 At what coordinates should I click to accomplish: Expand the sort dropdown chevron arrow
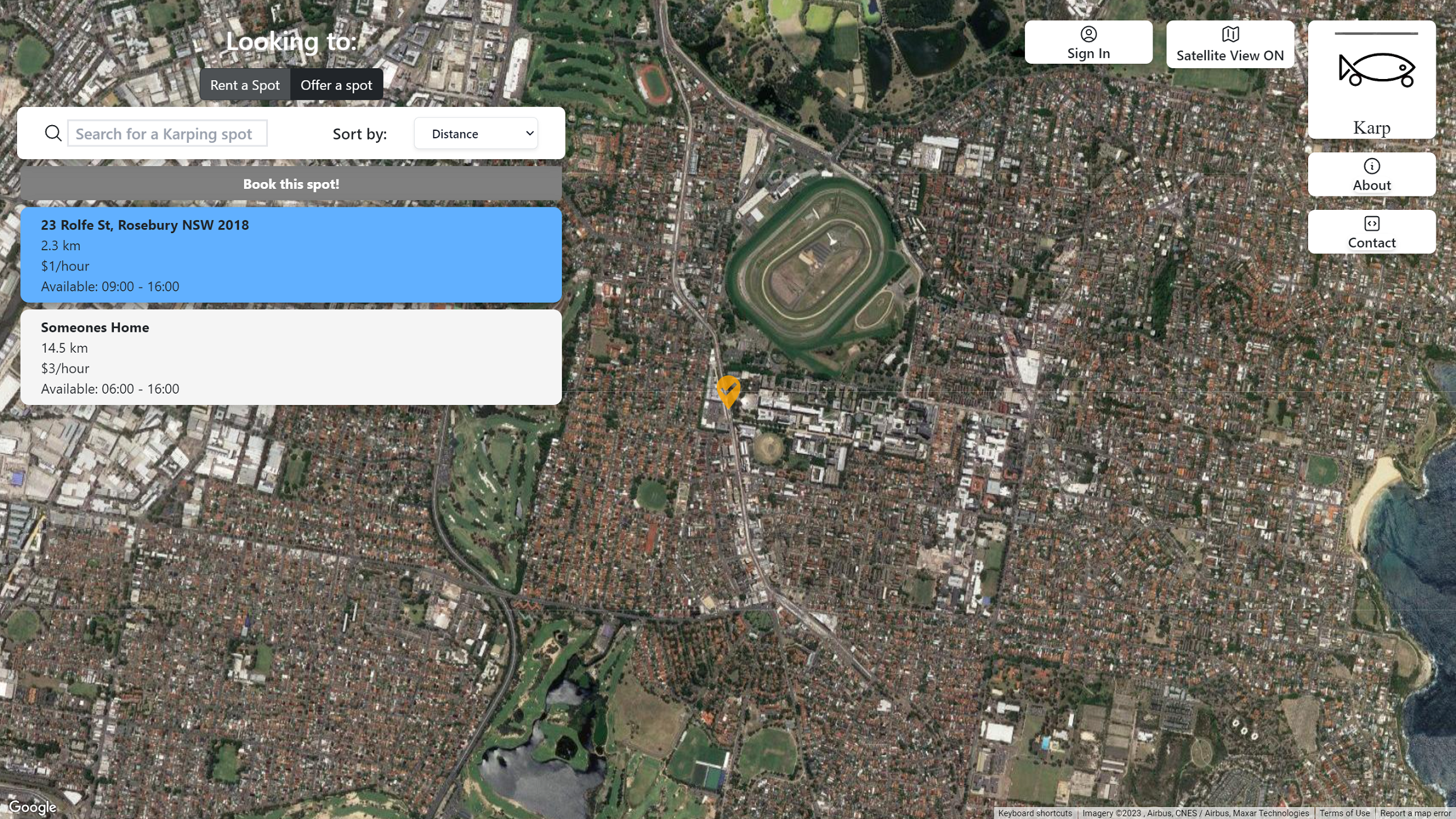point(530,133)
